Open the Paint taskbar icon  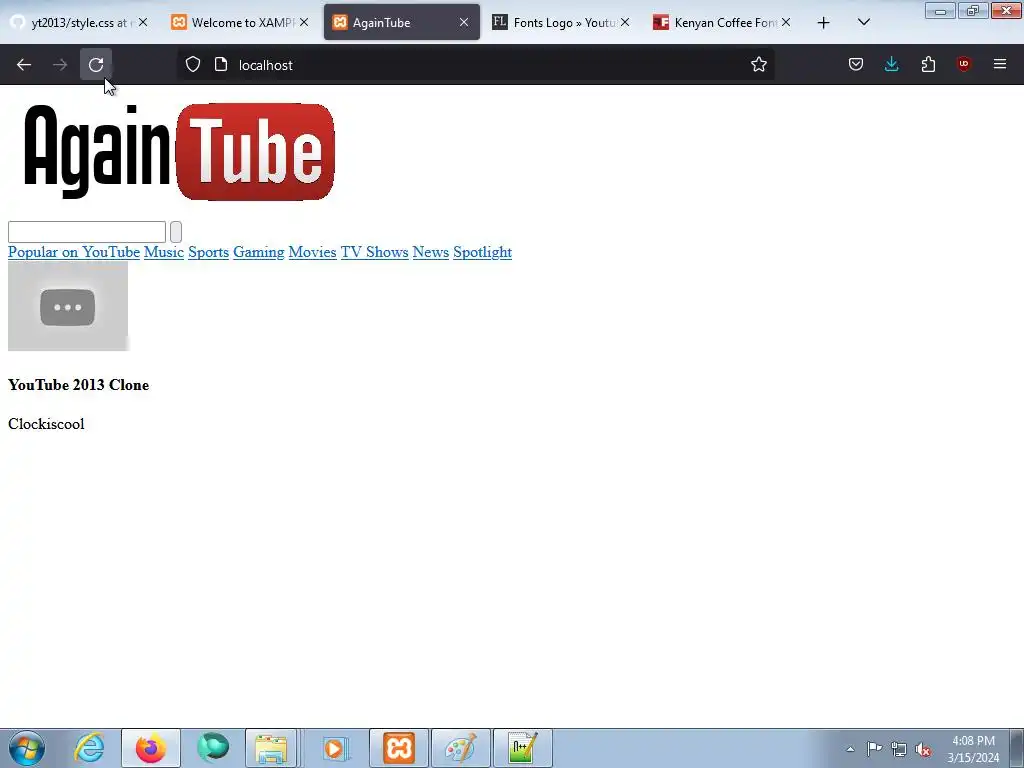click(x=460, y=748)
